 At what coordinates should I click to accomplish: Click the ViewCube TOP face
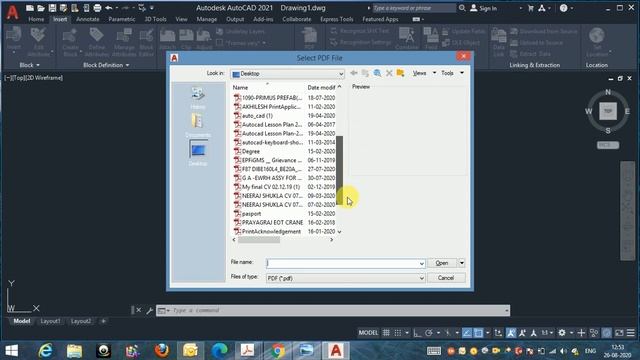coord(608,111)
